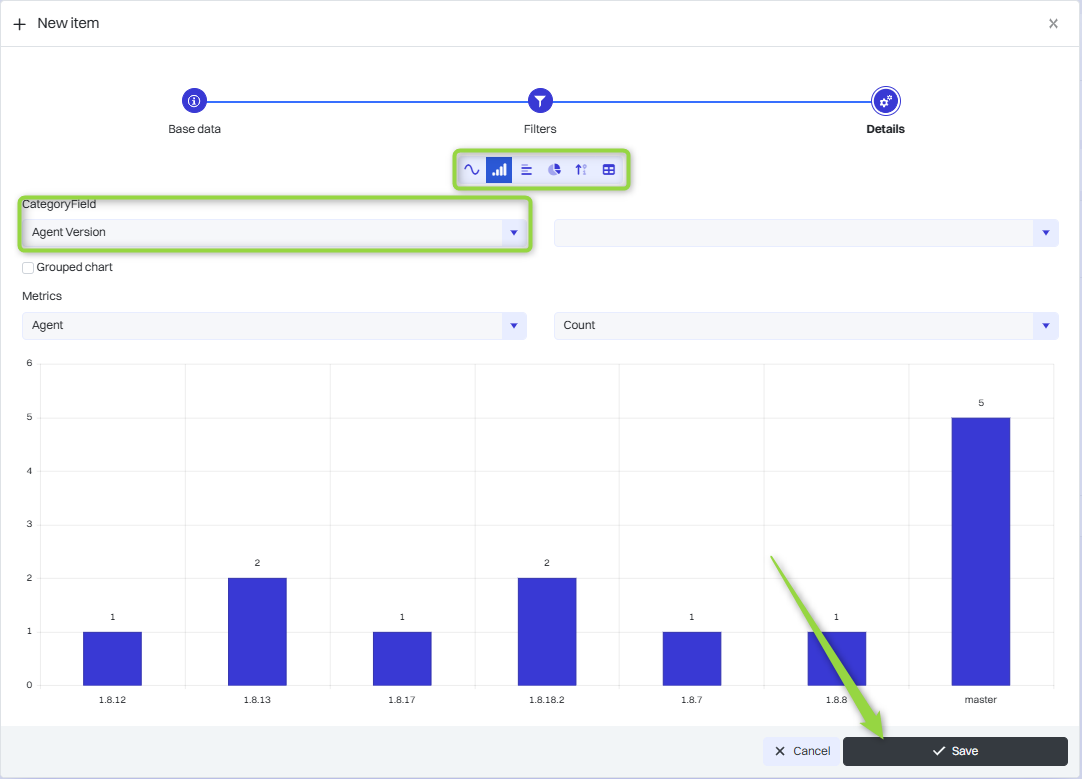Click the master bar in the chart

pyautogui.click(x=980, y=550)
